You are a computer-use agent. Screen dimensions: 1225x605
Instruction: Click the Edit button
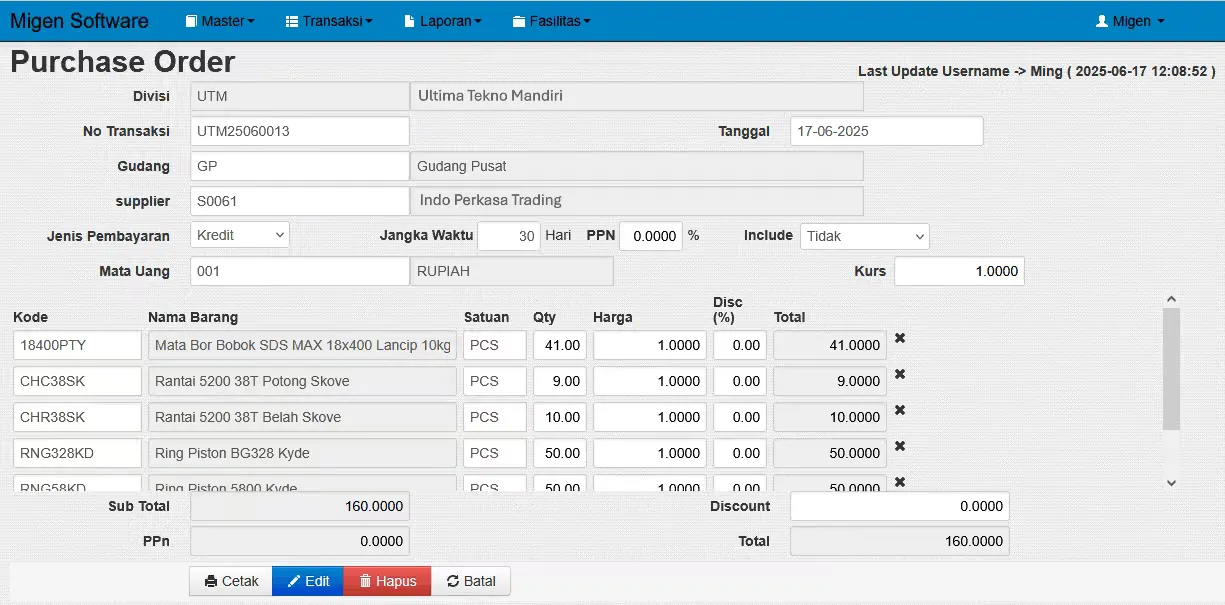click(308, 581)
